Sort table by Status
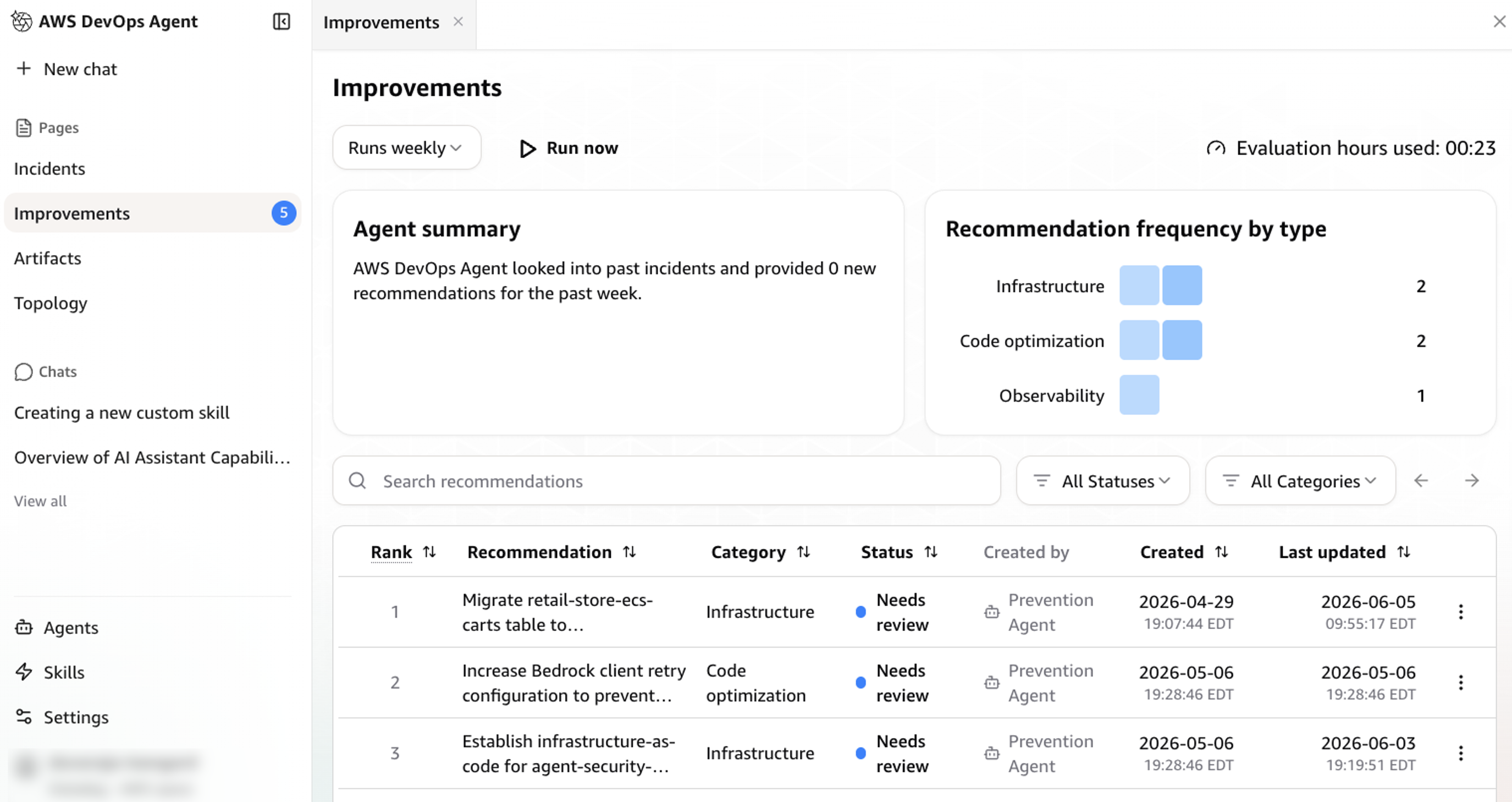The image size is (1512, 802). (x=931, y=552)
